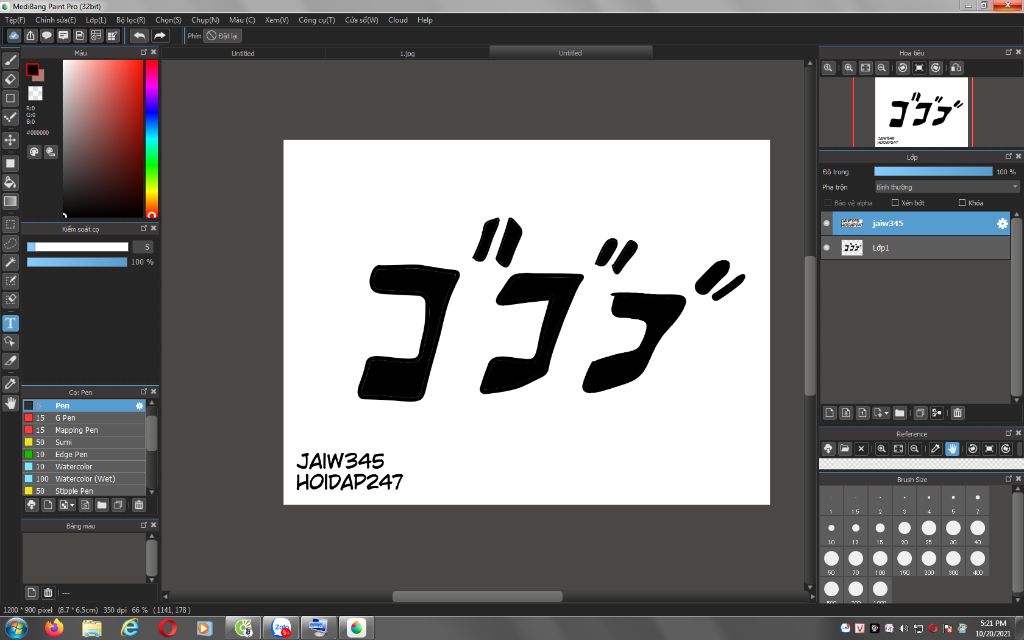This screenshot has width=1024, height=640.
Task: Select the Eyedropper tool
Action: tap(10, 384)
